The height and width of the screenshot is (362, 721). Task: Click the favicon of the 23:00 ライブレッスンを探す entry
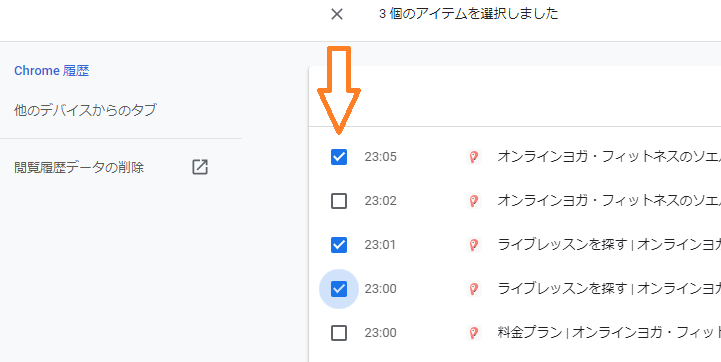473,289
